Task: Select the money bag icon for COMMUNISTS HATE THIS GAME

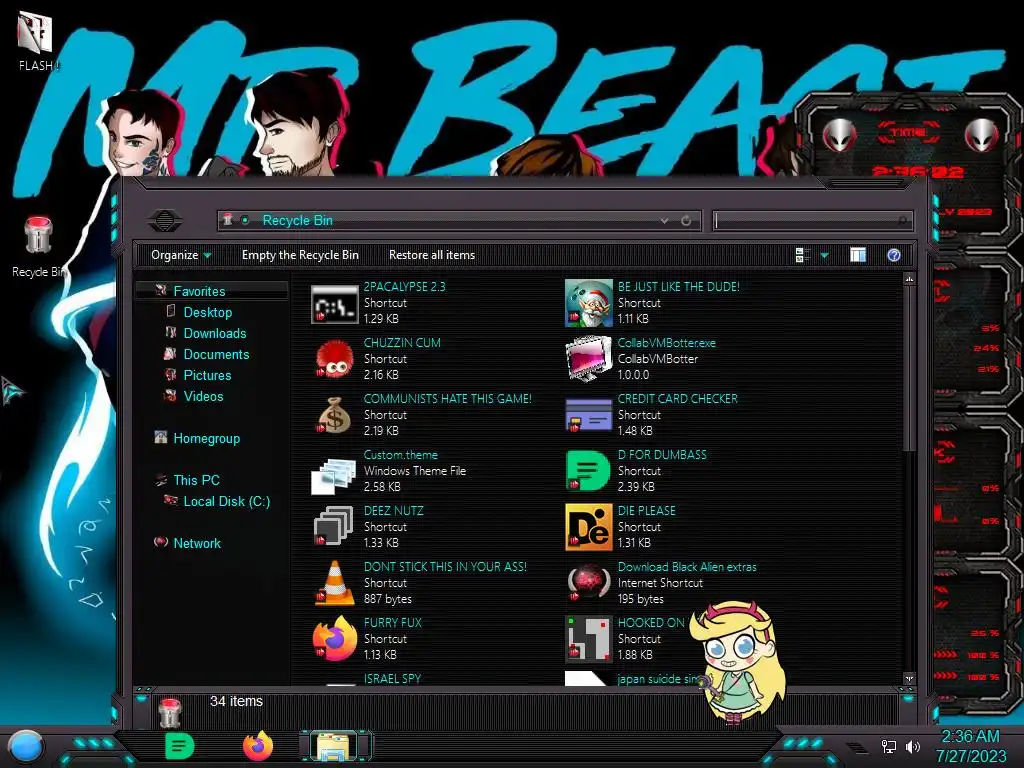Action: pyautogui.click(x=334, y=415)
